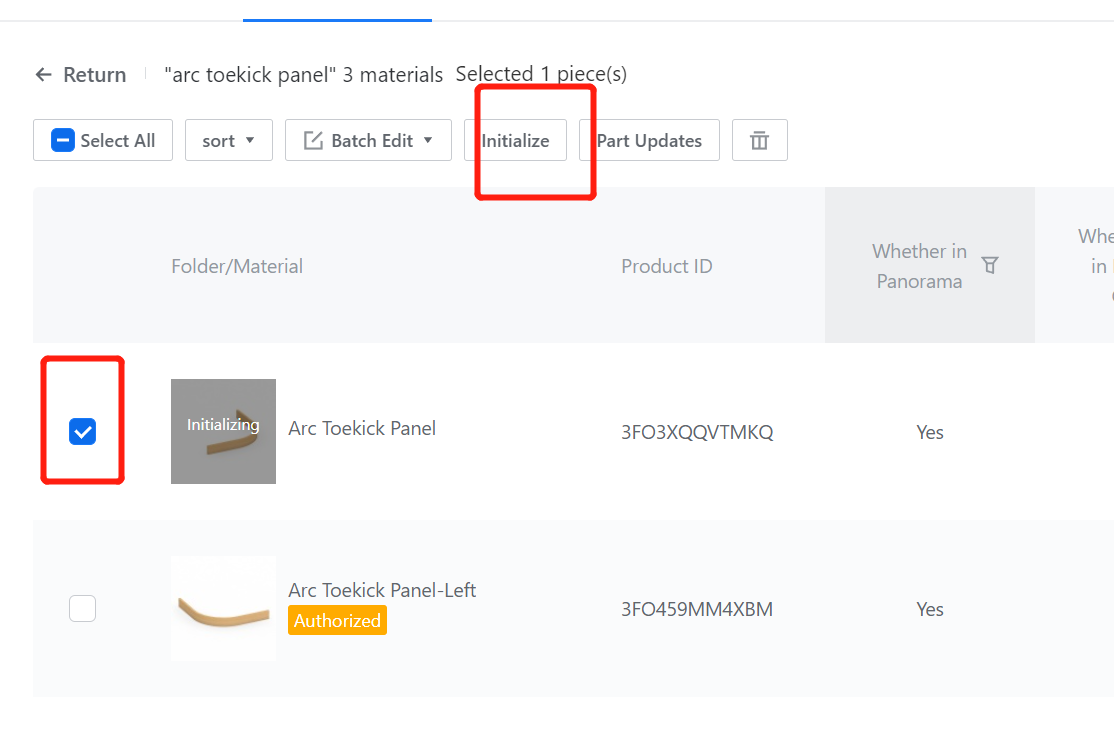Expand the Batch Edit dropdown arrow
This screenshot has height=730, width=1114.
coord(428,140)
